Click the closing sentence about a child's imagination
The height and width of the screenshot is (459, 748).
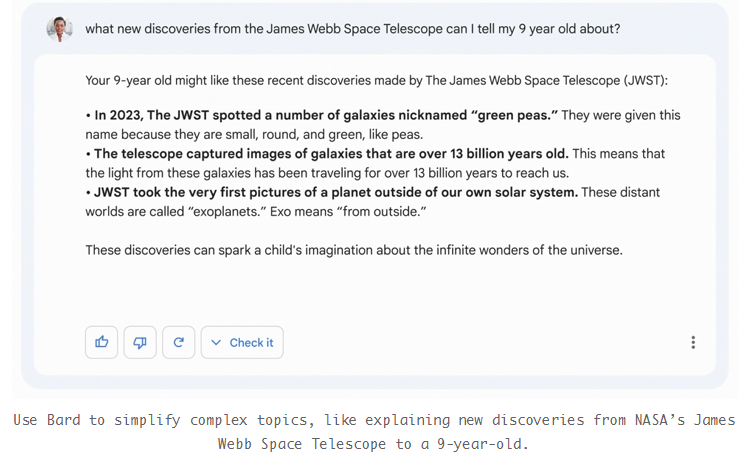click(353, 250)
